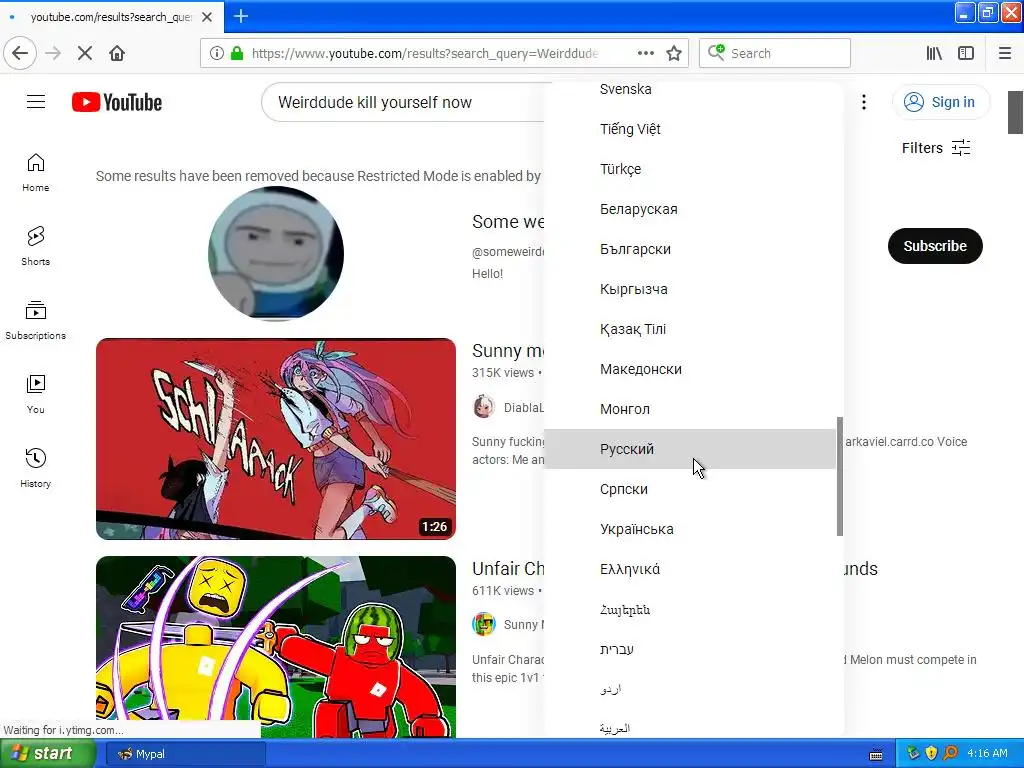The height and width of the screenshot is (768, 1024).
Task: Go to YouTube Home in sidebar
Action: click(x=36, y=173)
